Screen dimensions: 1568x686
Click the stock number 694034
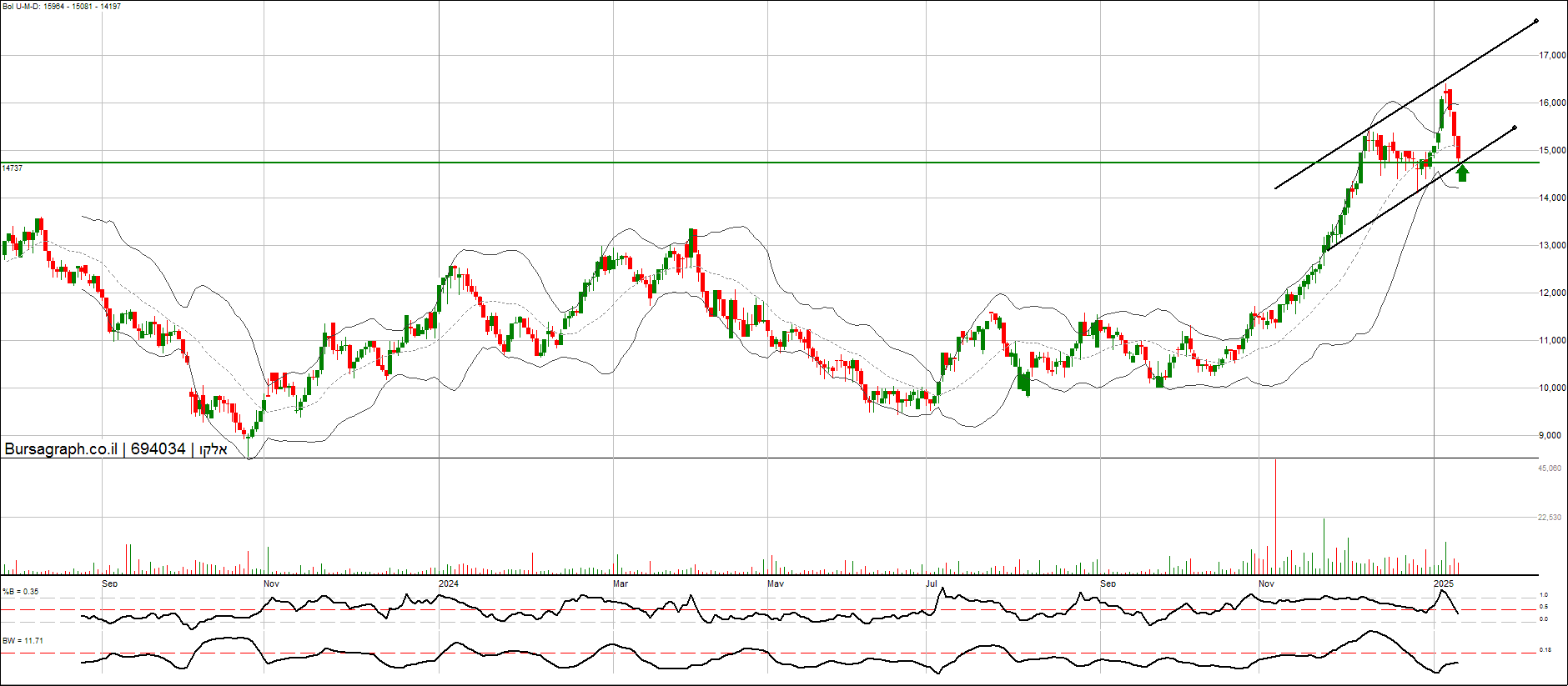158,449
